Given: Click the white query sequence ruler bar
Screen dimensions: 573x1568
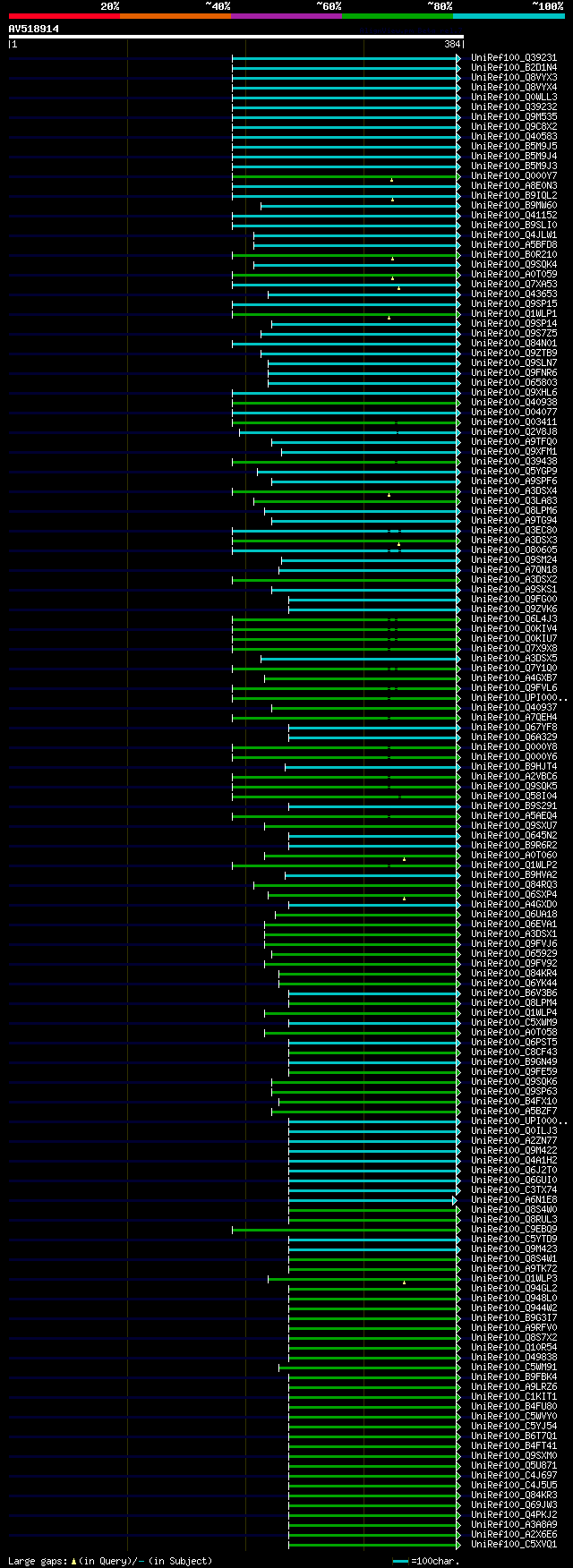Looking at the screenshot, I should point(235,37).
